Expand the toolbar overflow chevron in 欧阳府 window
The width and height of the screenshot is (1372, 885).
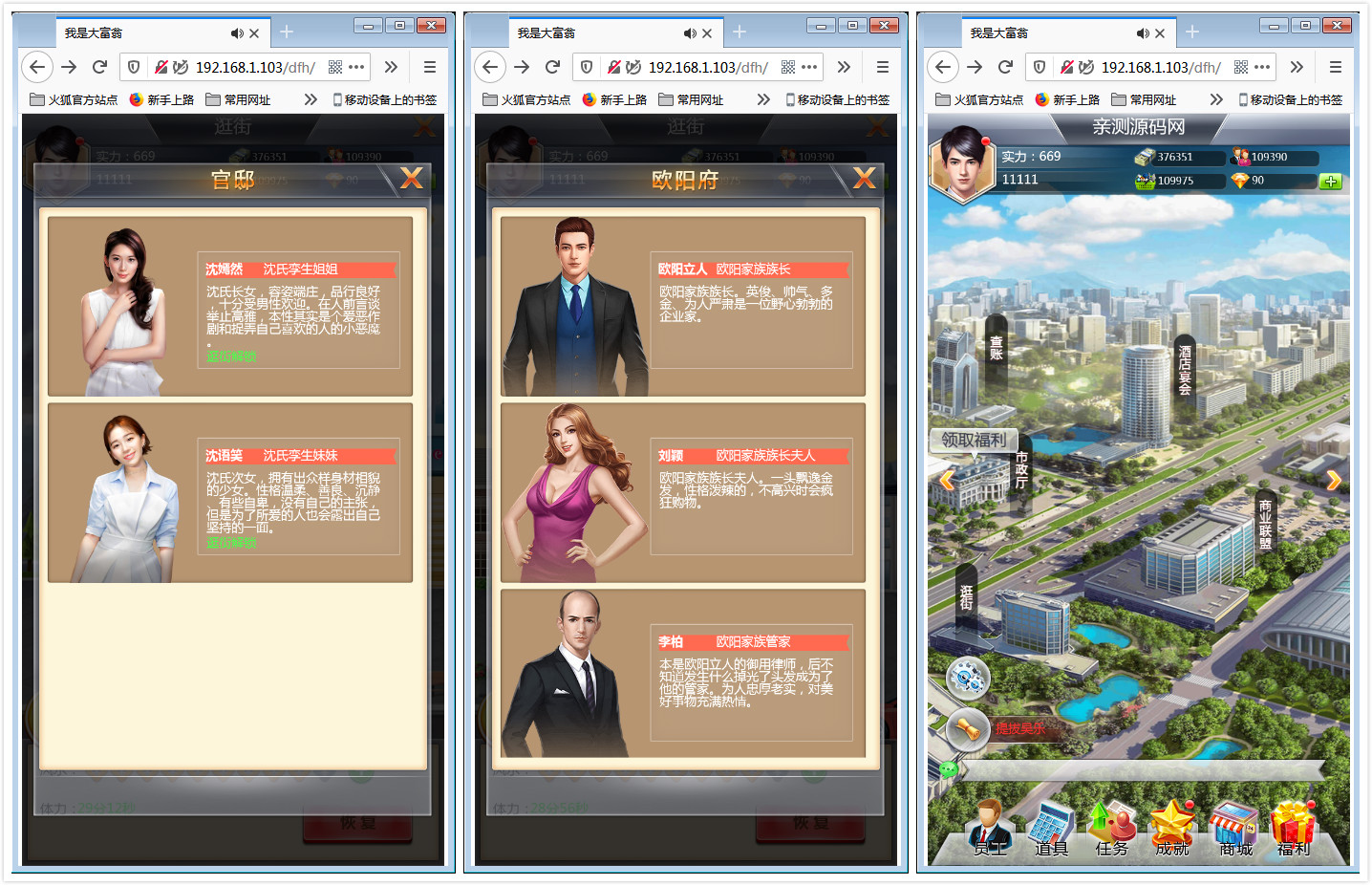coord(844,67)
